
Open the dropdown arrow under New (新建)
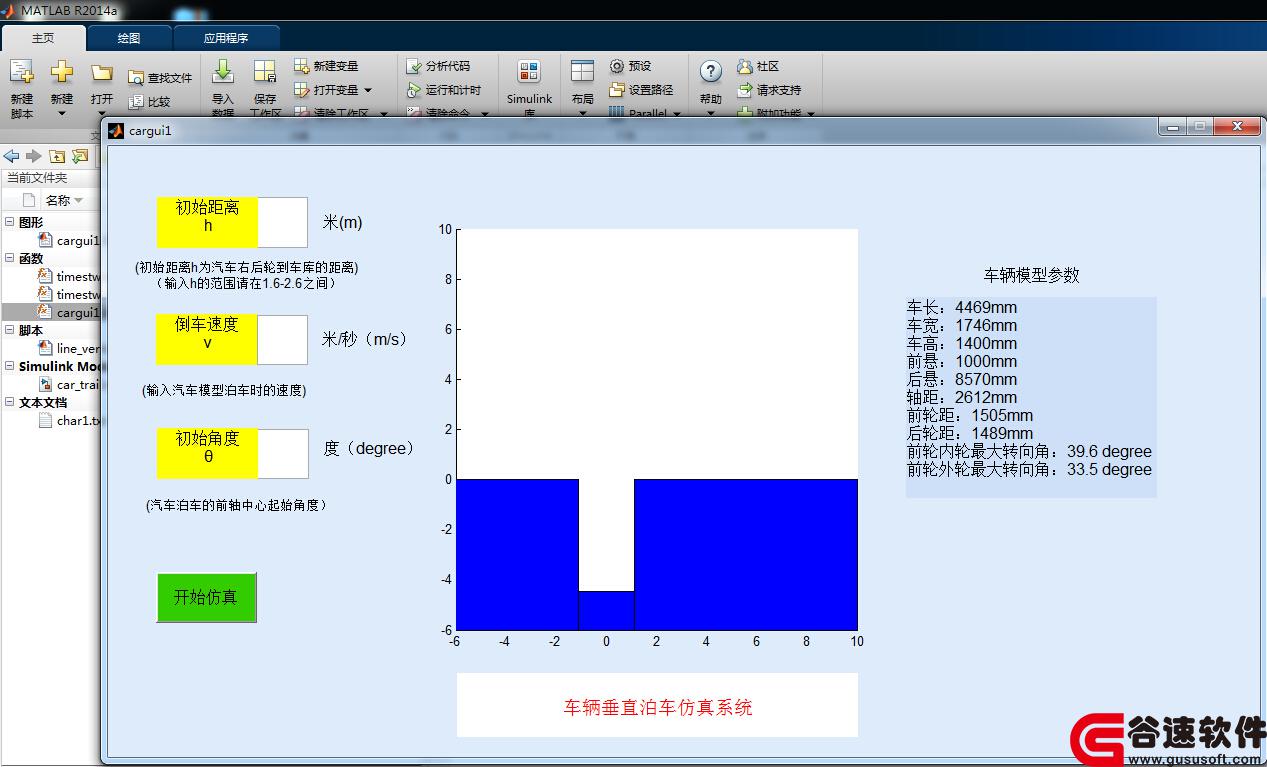[x=62, y=113]
